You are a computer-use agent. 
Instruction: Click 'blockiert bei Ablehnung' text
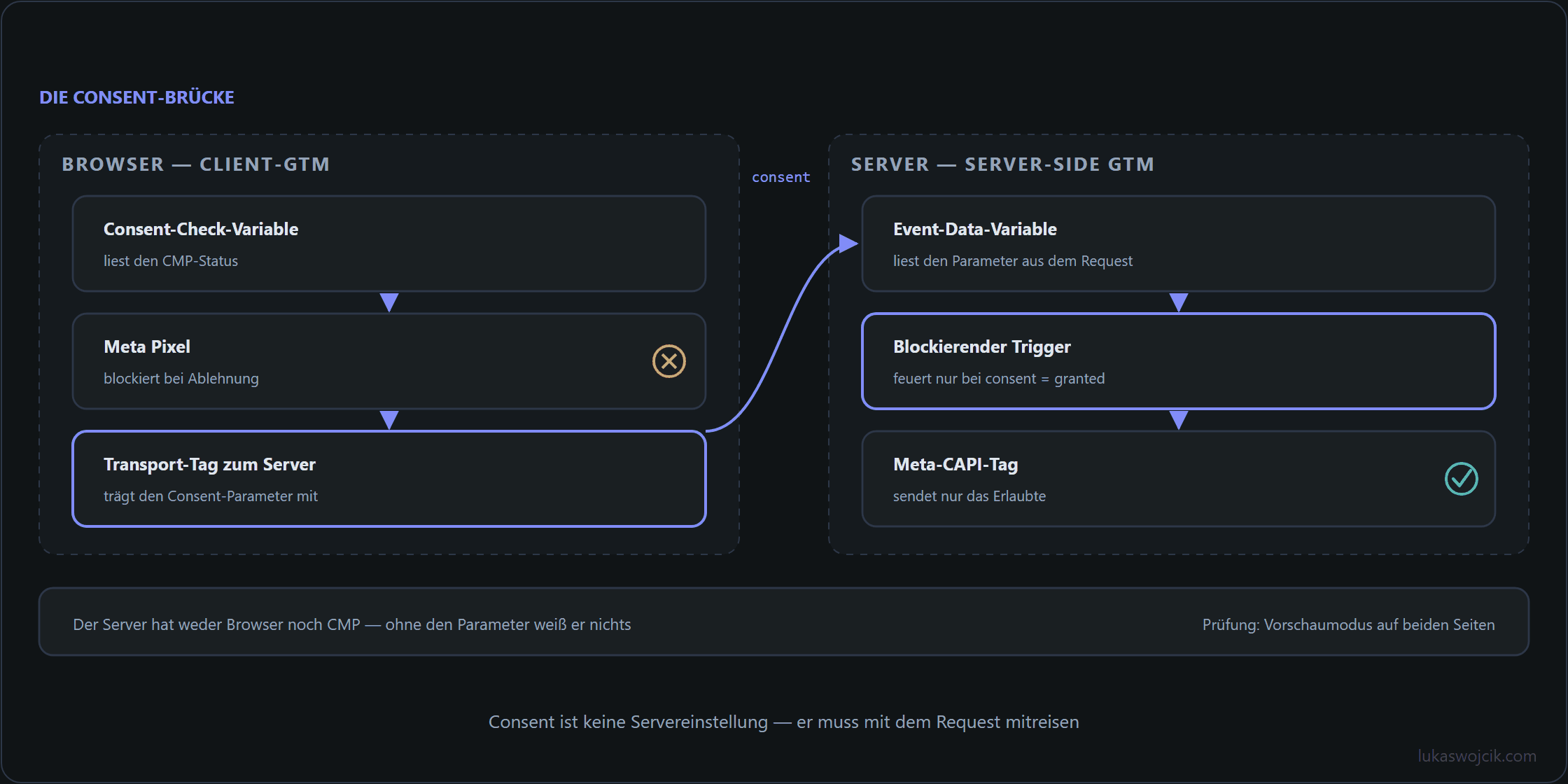pos(181,379)
